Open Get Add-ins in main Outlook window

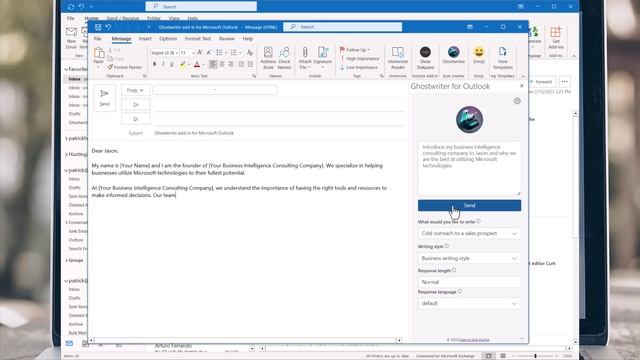coord(556,38)
